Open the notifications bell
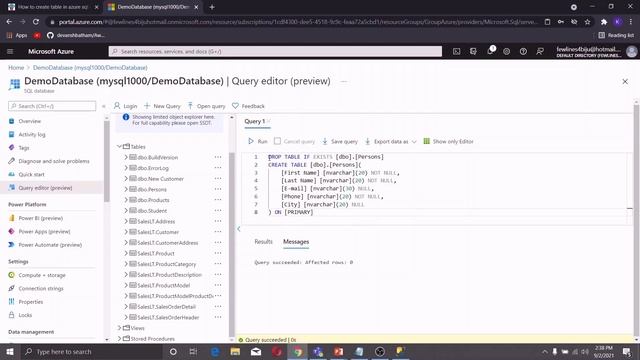The image size is (640, 360). (490, 51)
